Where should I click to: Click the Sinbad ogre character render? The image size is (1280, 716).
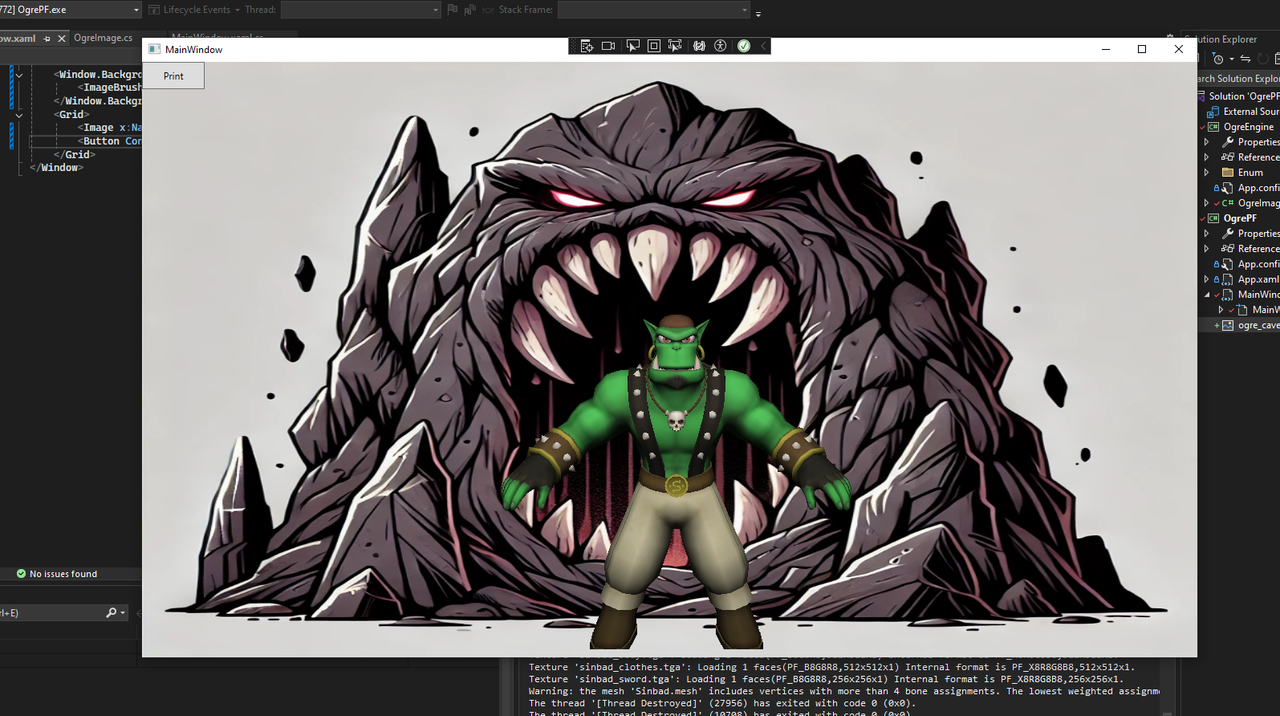point(677,480)
